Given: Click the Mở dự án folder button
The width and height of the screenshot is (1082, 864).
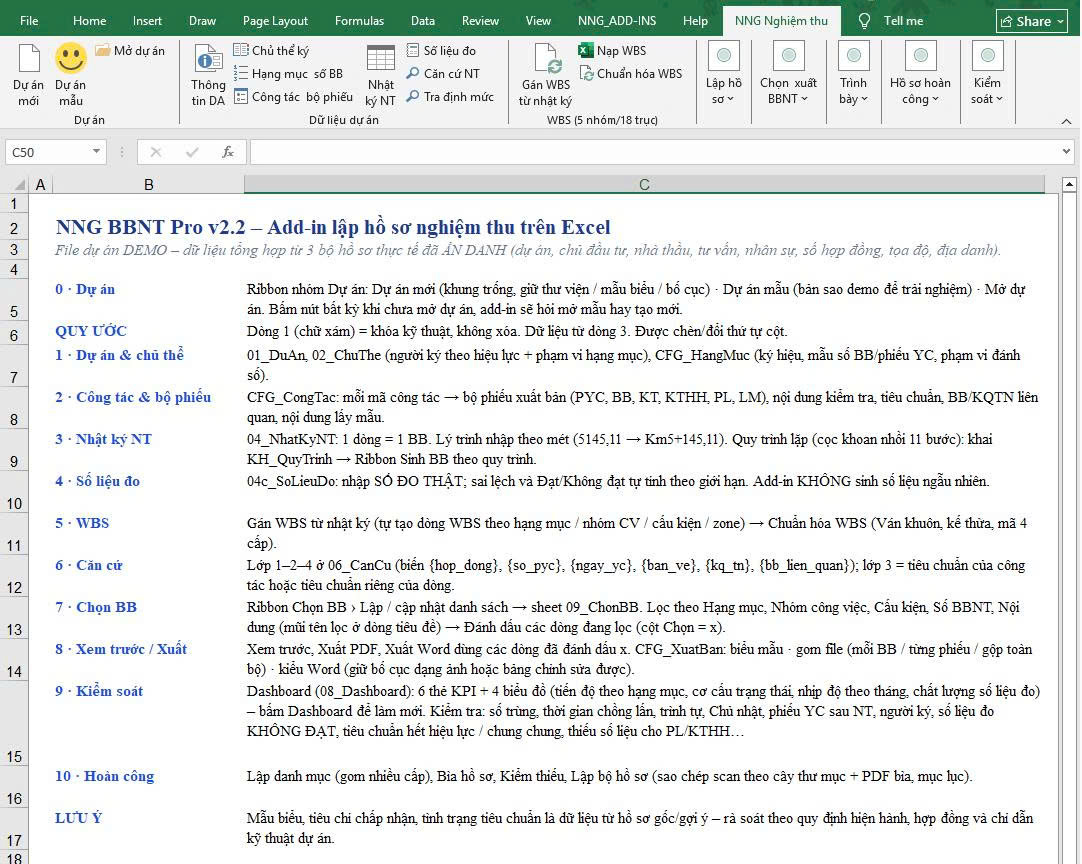Looking at the screenshot, I should pos(130,50).
